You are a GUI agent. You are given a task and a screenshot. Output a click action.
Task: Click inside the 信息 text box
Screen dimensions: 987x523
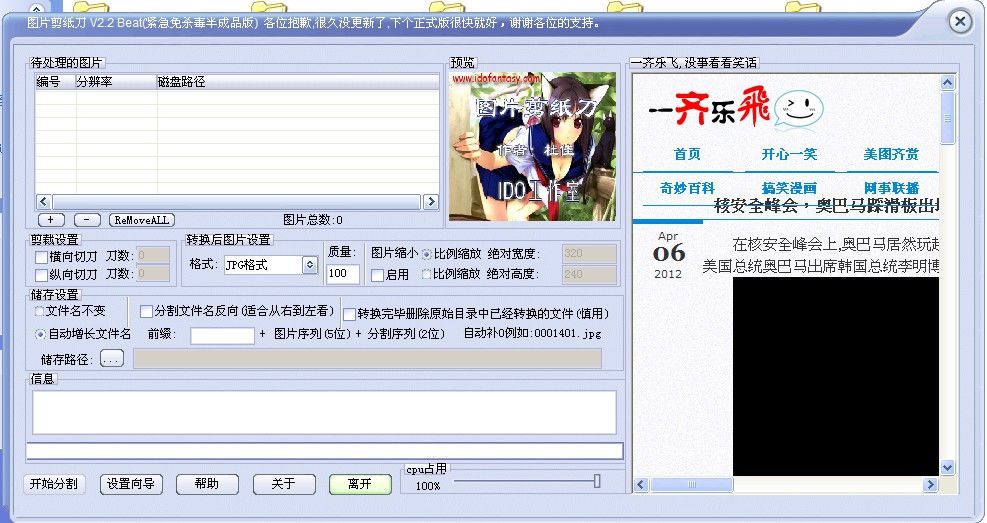pos(324,413)
